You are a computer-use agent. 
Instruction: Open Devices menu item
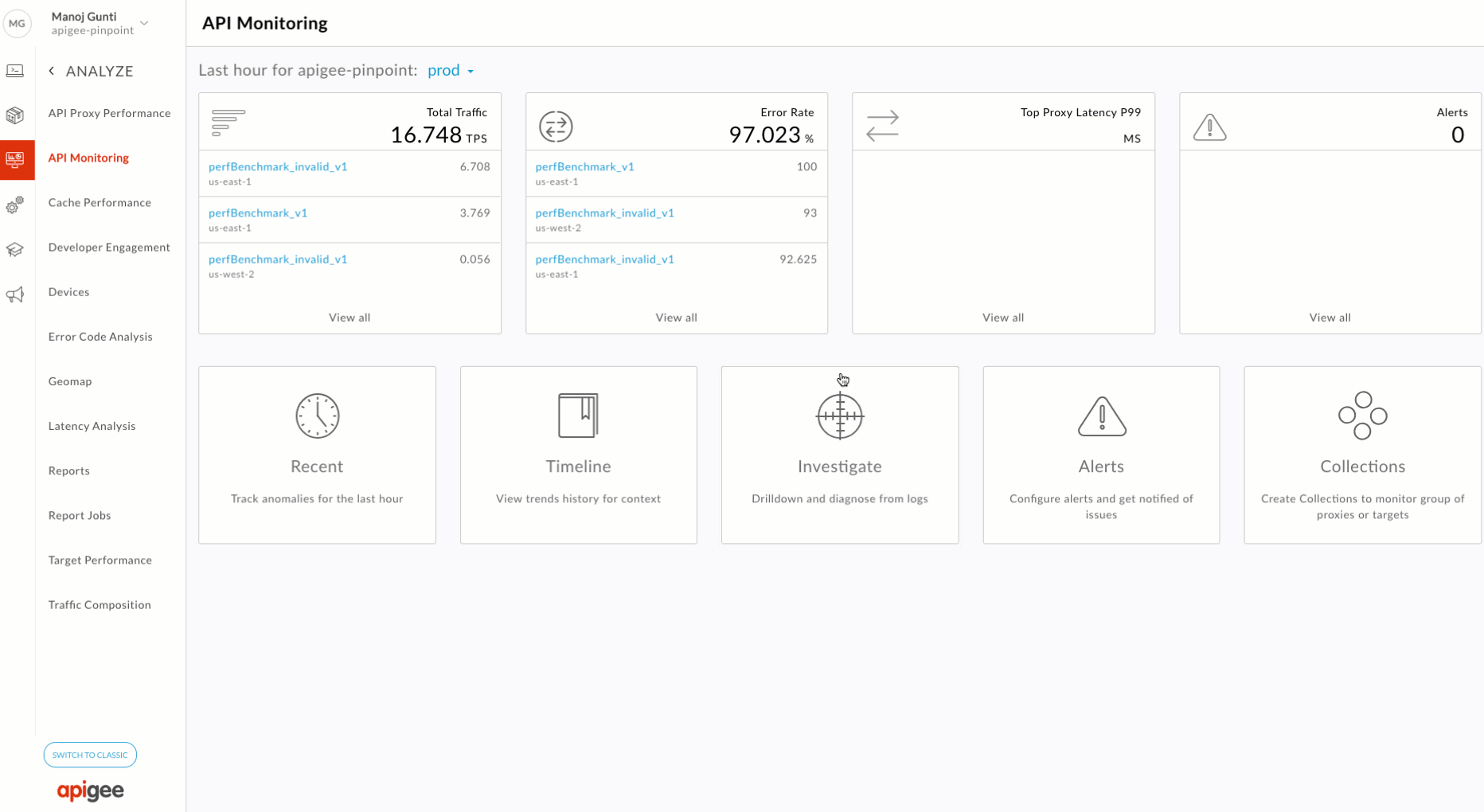tap(68, 292)
